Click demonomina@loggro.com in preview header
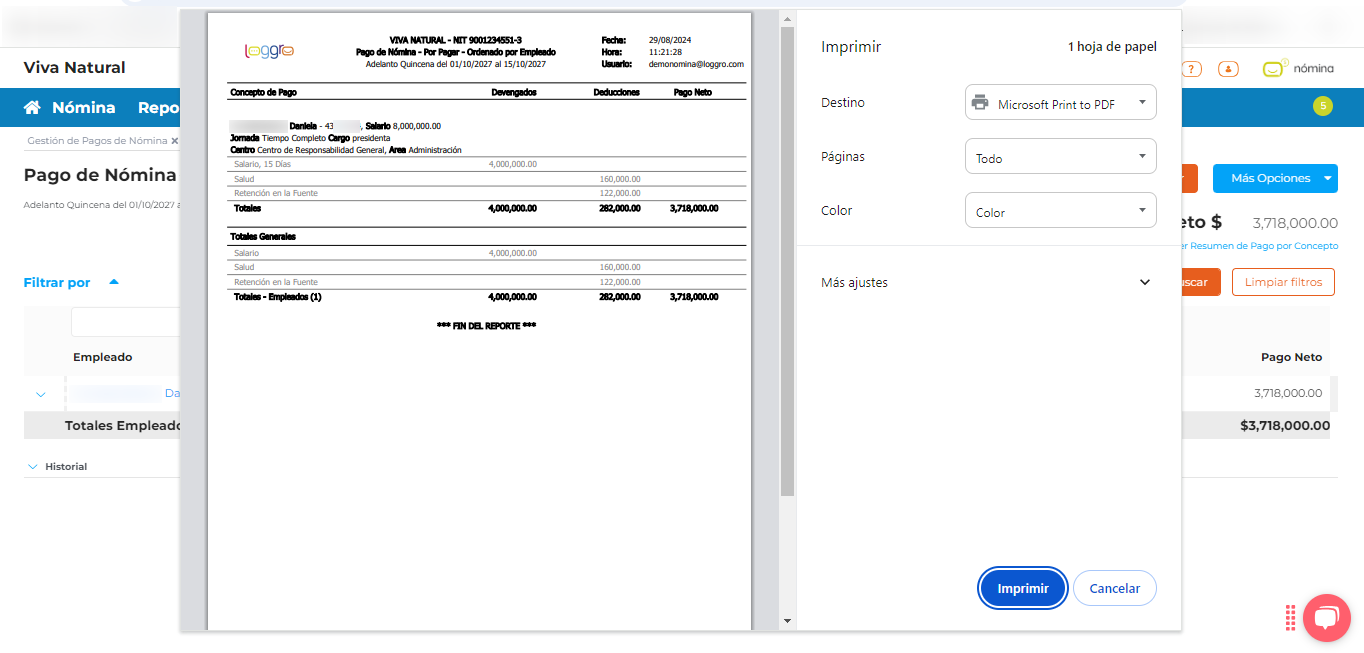 click(x=696, y=63)
